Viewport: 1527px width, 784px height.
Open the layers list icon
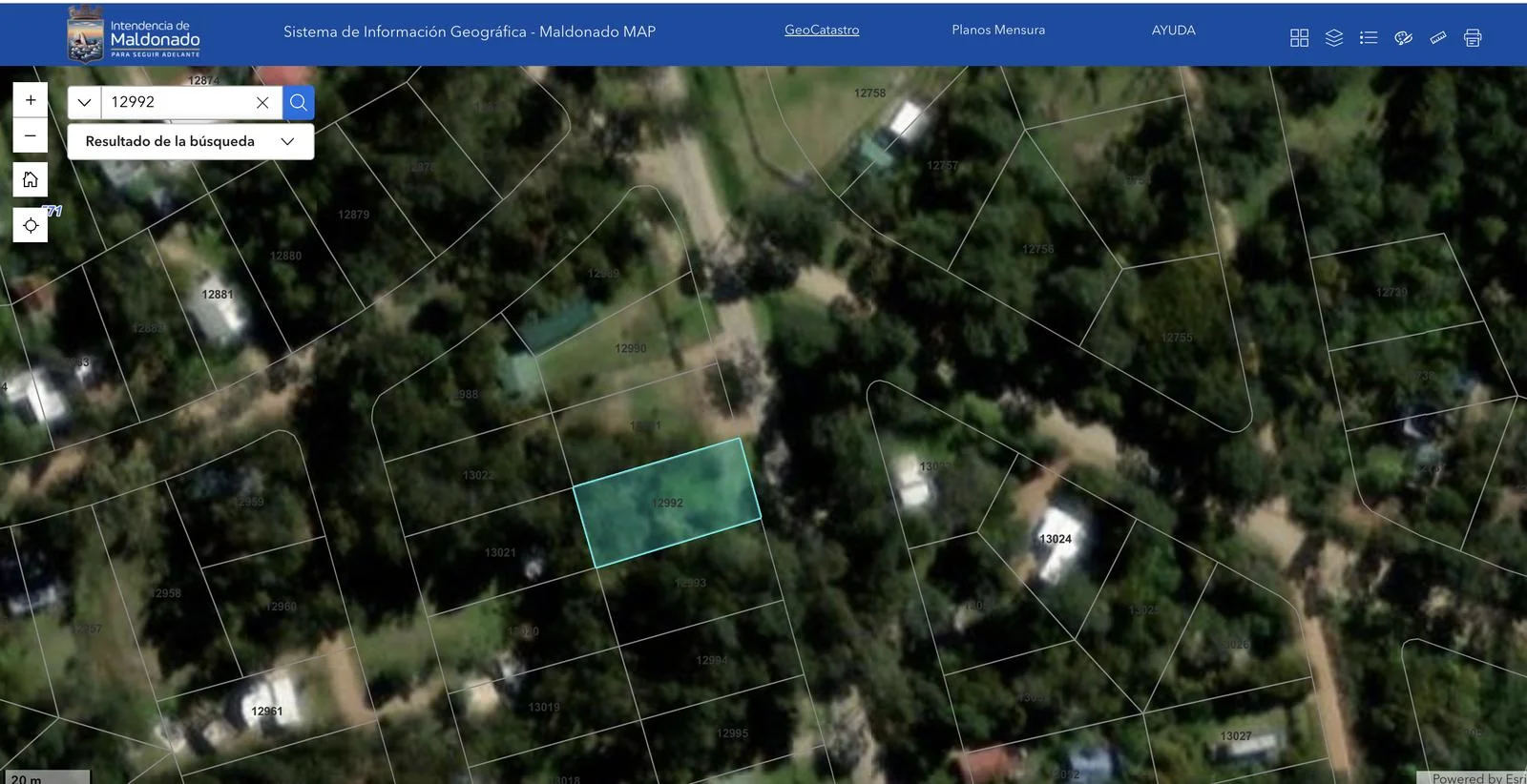coord(1334,38)
